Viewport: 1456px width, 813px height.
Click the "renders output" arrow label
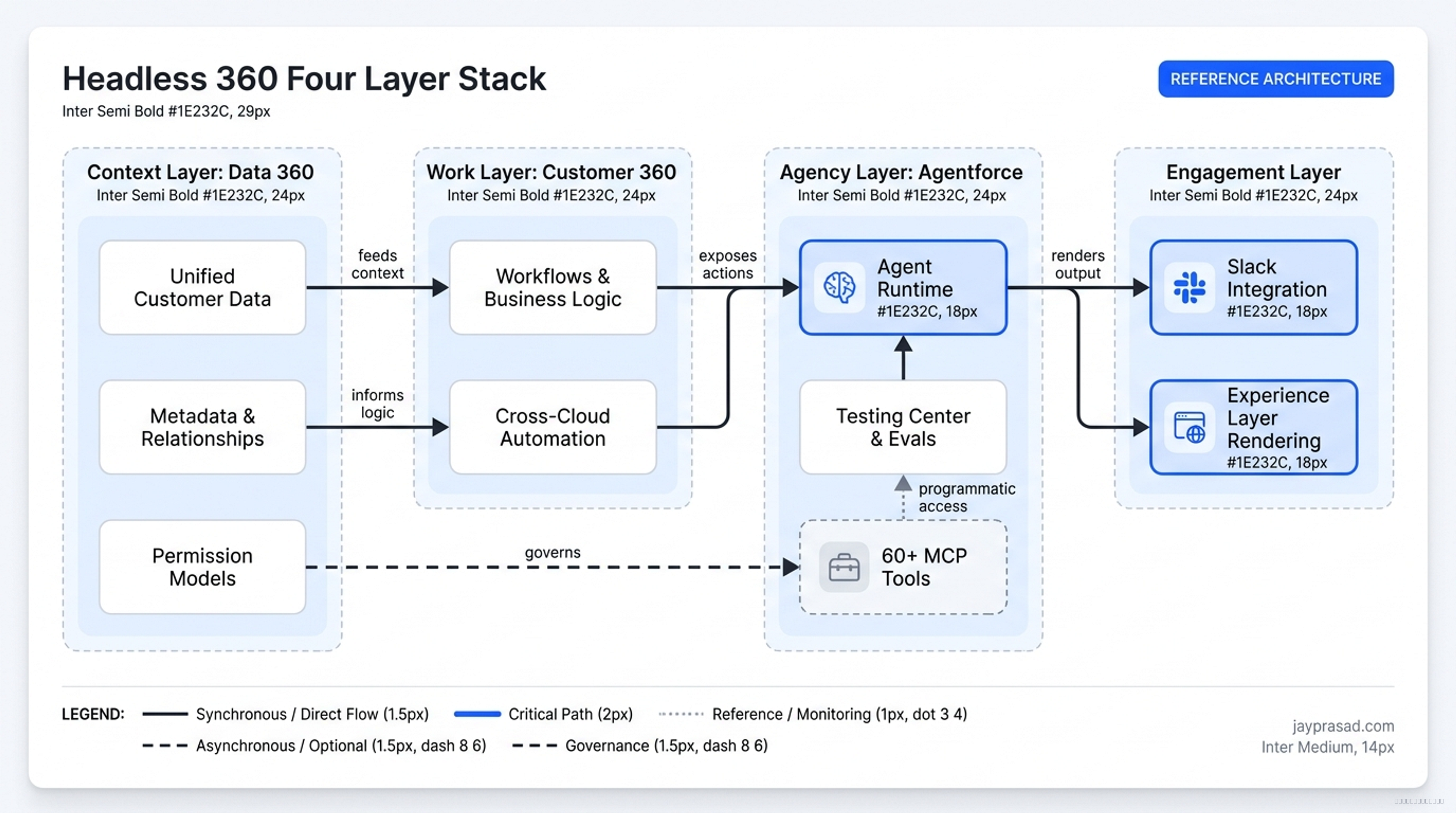[1078, 264]
